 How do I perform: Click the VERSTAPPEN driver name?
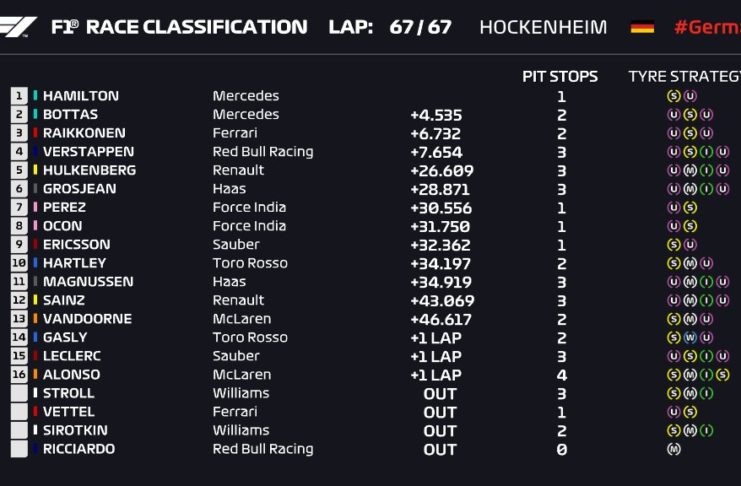pos(88,152)
